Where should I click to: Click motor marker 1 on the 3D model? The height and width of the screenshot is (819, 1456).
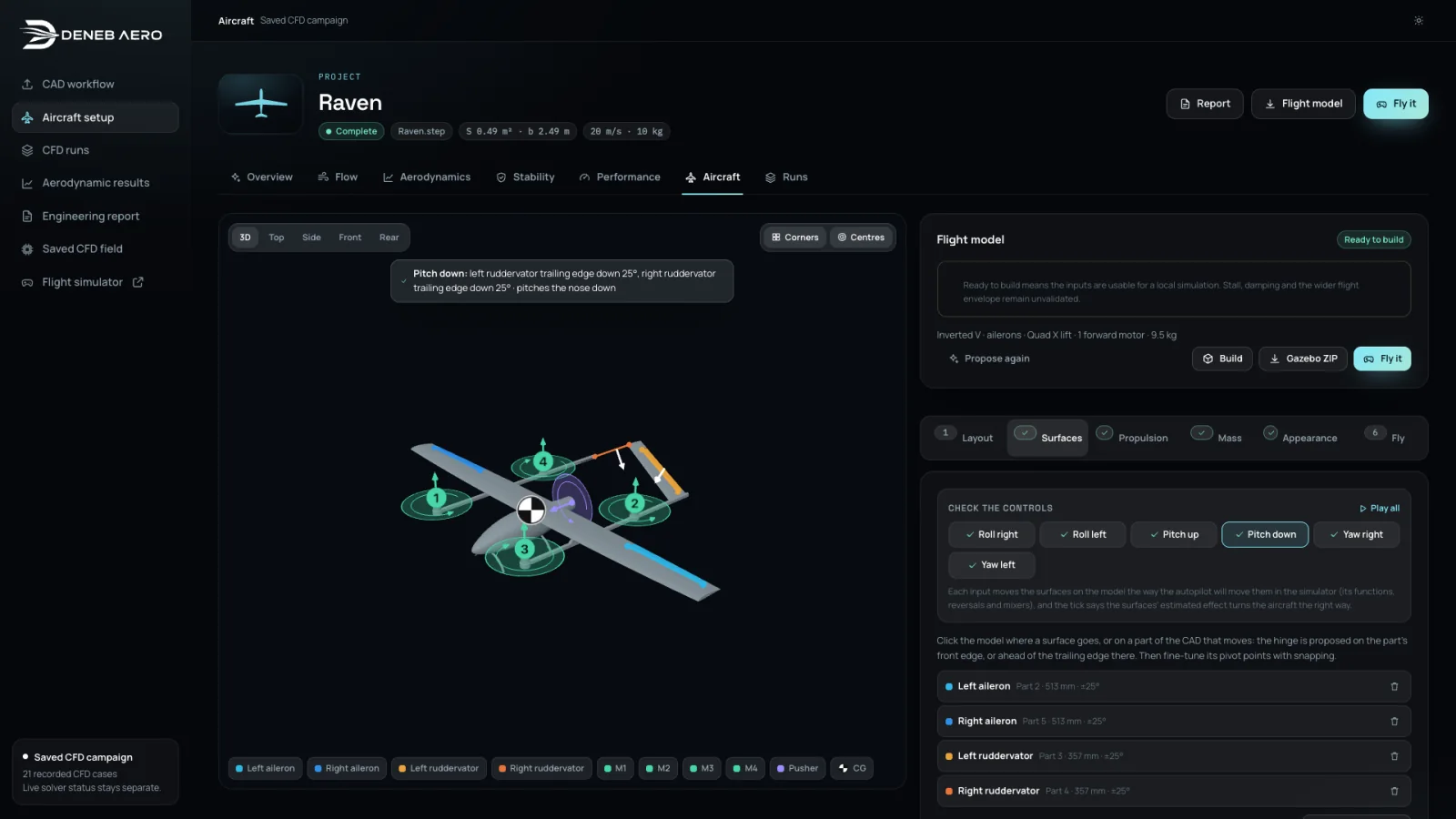point(437,498)
